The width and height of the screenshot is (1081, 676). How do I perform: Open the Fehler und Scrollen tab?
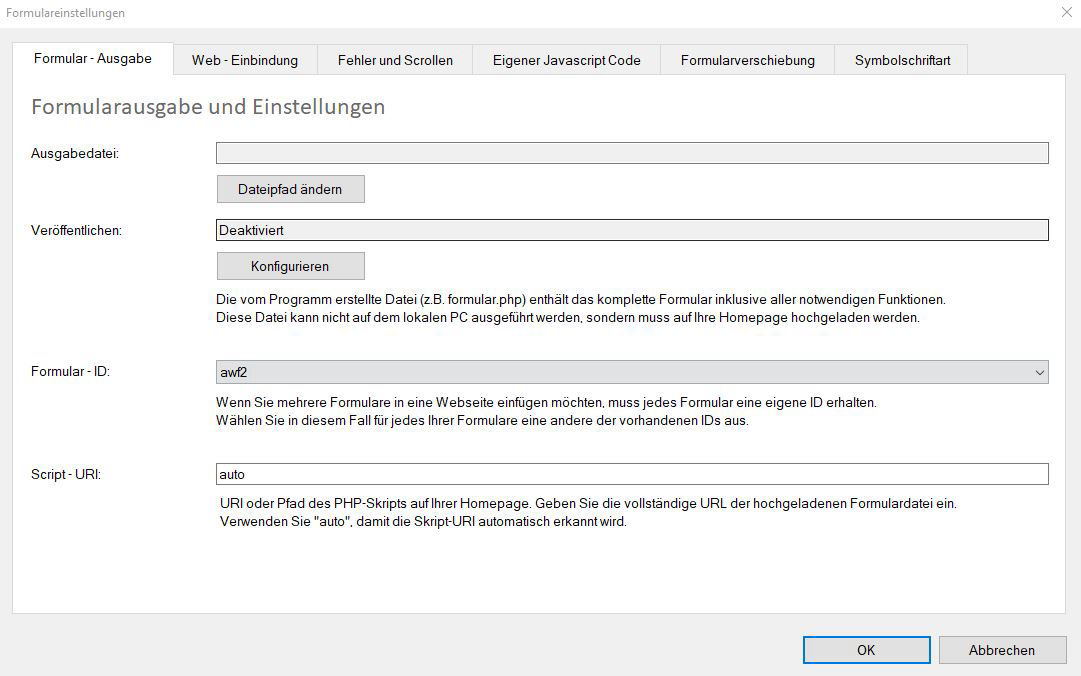(395, 60)
